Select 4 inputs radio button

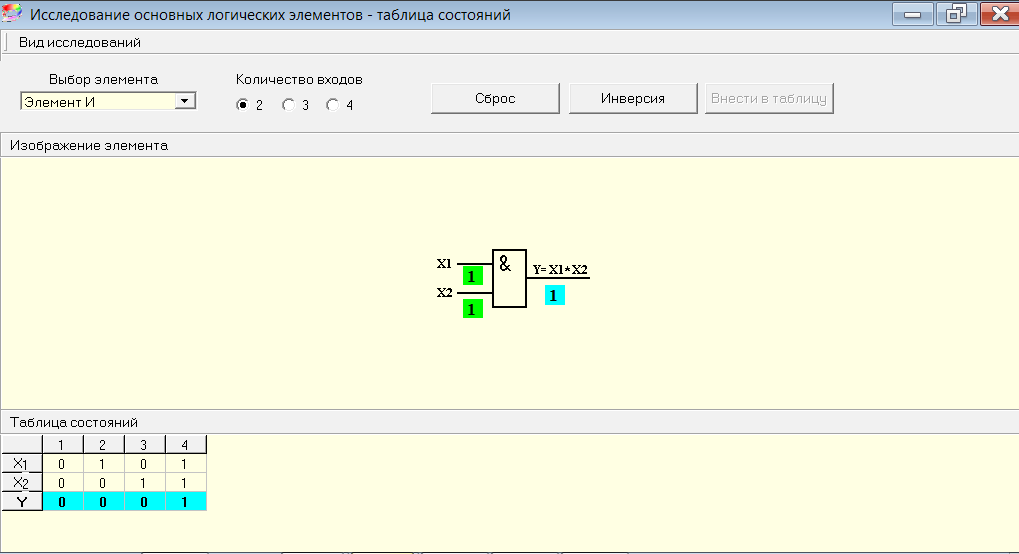pyautogui.click(x=332, y=105)
